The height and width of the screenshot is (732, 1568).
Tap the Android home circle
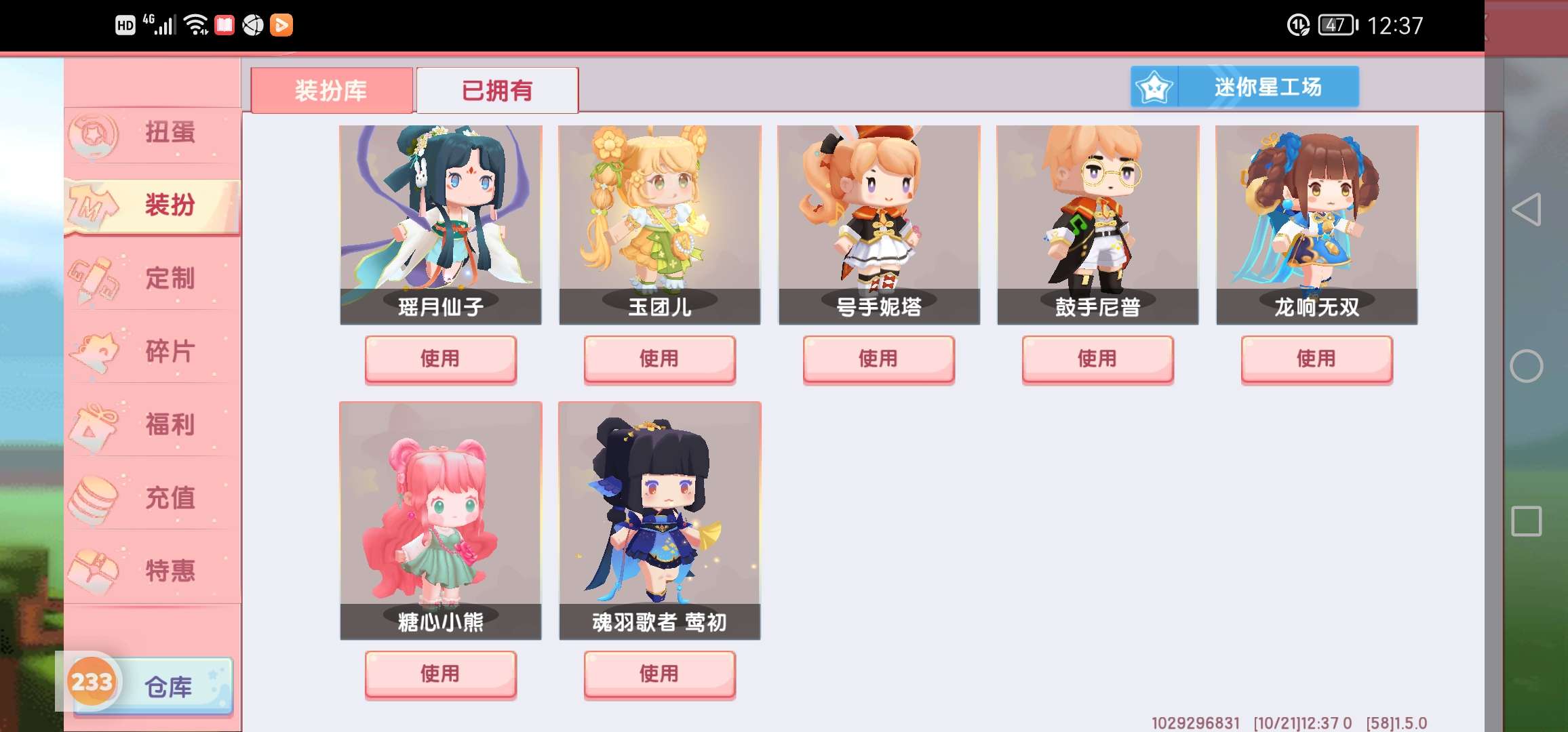tap(1526, 366)
